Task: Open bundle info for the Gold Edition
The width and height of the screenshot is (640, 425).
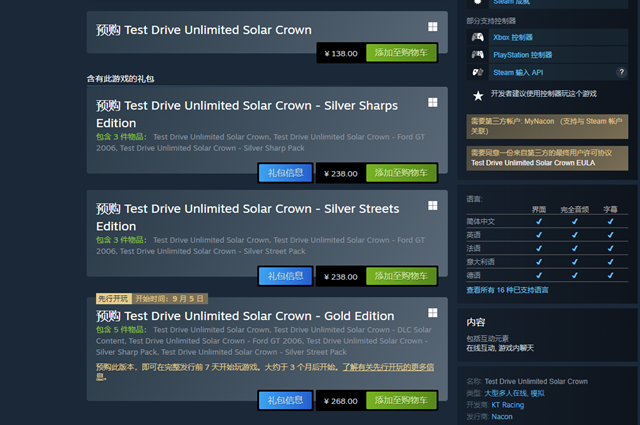Action: click(285, 401)
